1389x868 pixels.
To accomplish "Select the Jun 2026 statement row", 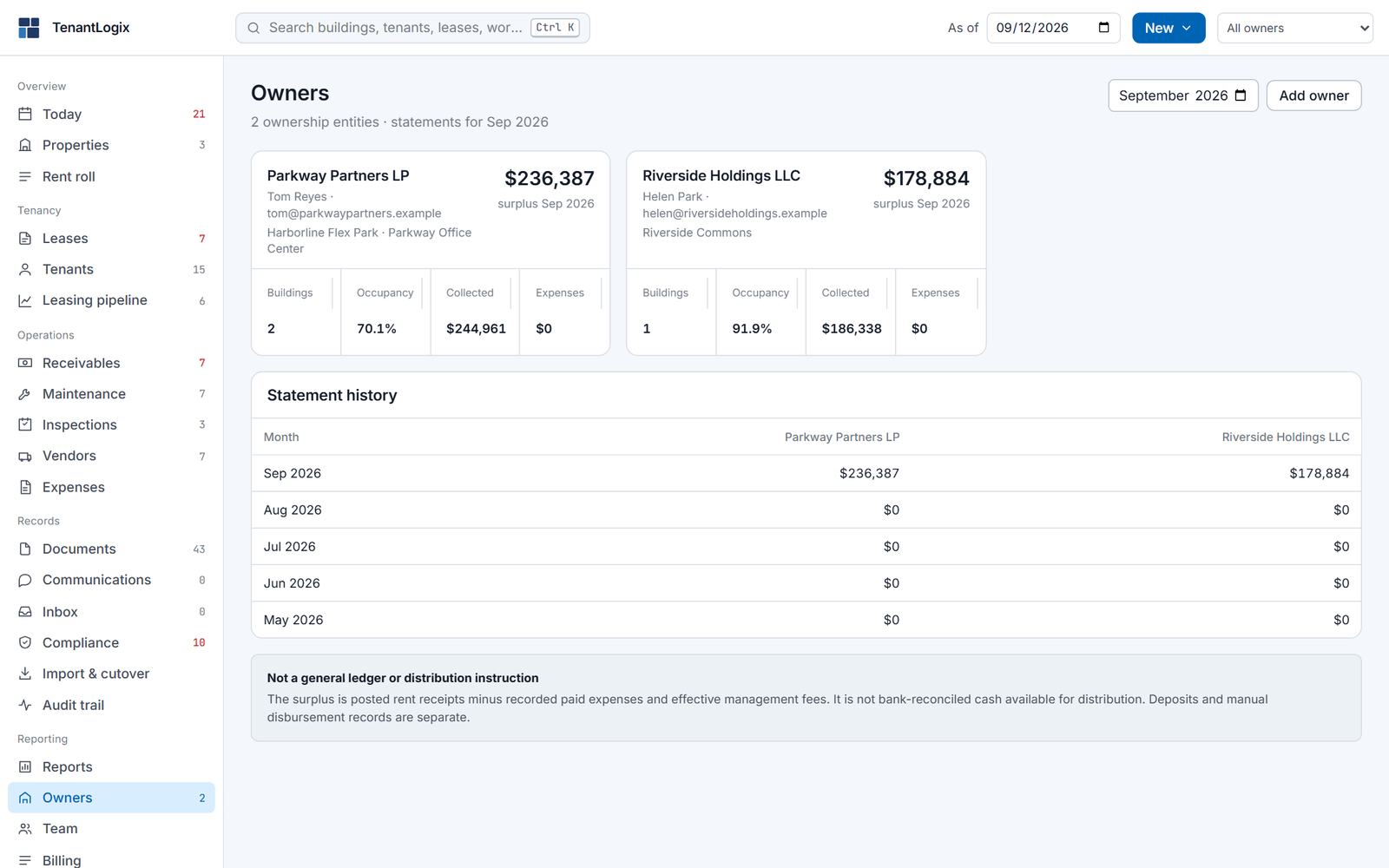I will [x=806, y=583].
